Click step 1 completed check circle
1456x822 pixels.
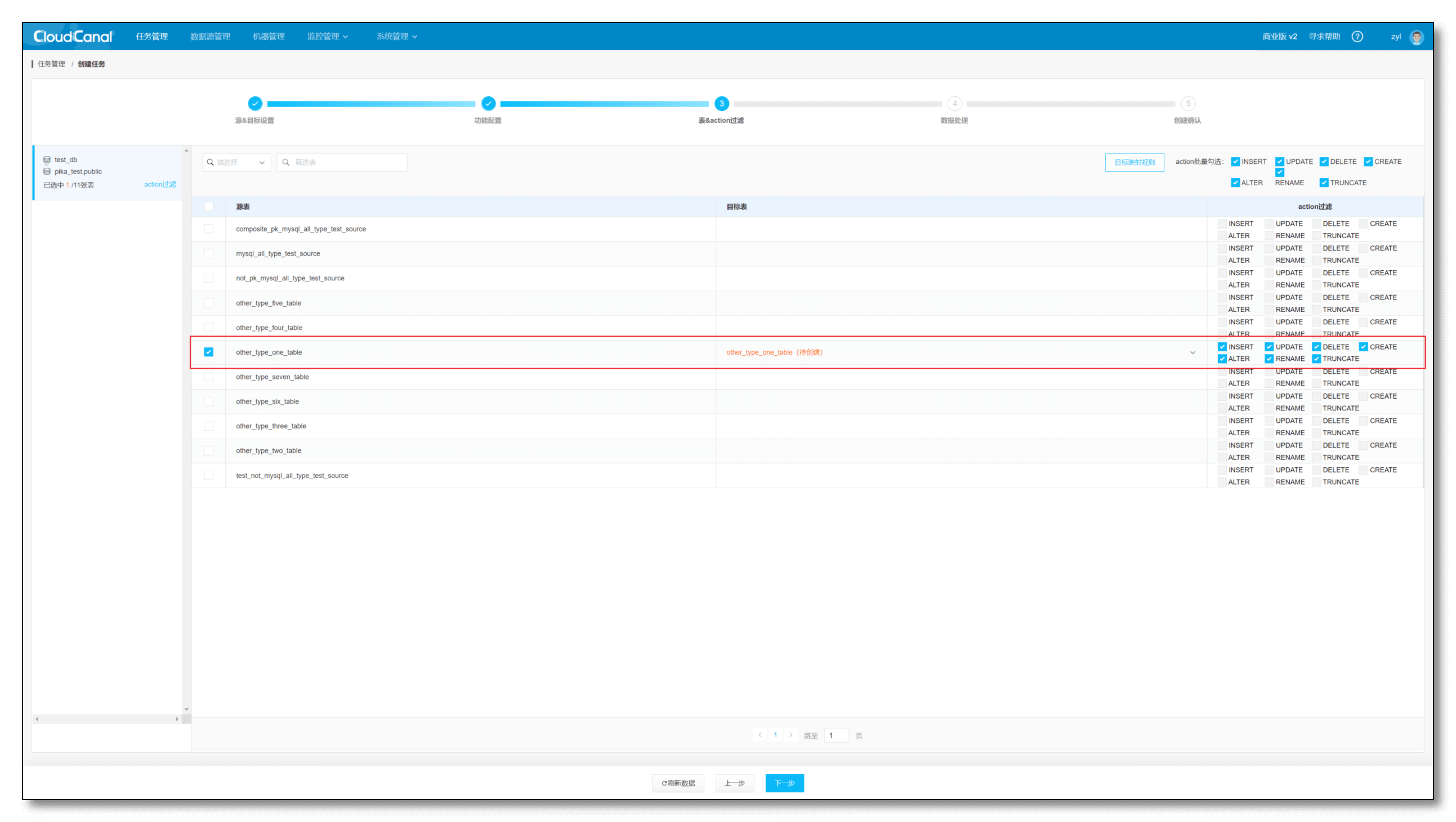[x=255, y=104]
